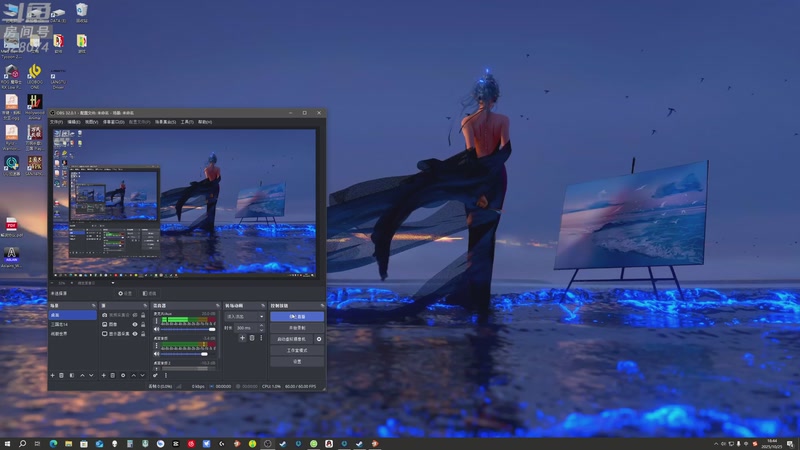Image resolution: width=800 pixels, height=450 pixels.
Task: Float the Audio Mixer panel with dock icon
Action: (218, 306)
